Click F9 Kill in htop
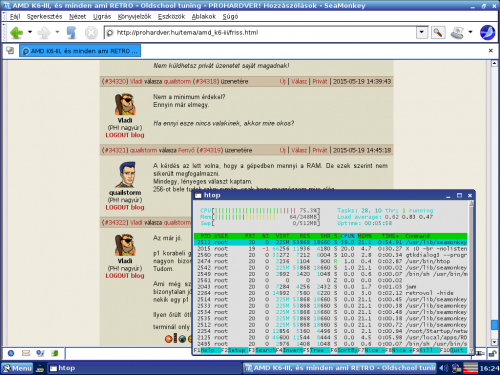 pos(426,350)
